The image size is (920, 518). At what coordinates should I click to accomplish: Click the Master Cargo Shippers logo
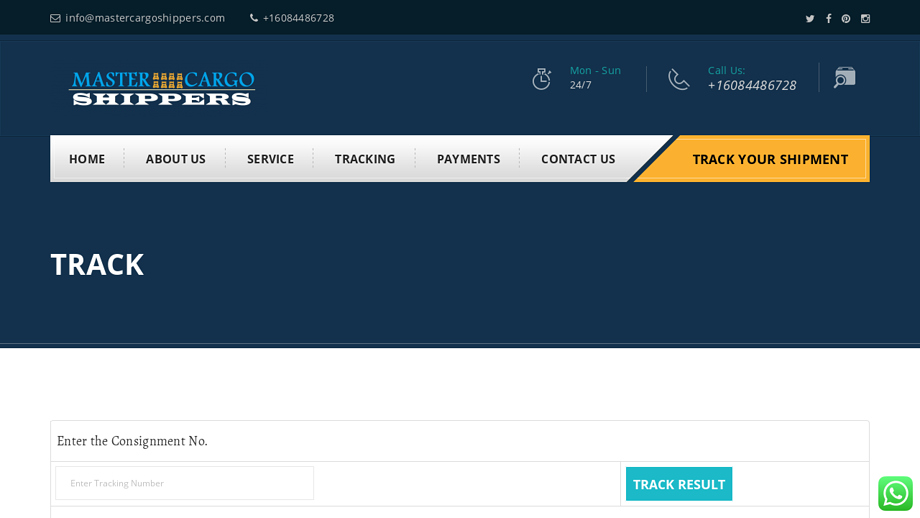pyautogui.click(x=162, y=88)
